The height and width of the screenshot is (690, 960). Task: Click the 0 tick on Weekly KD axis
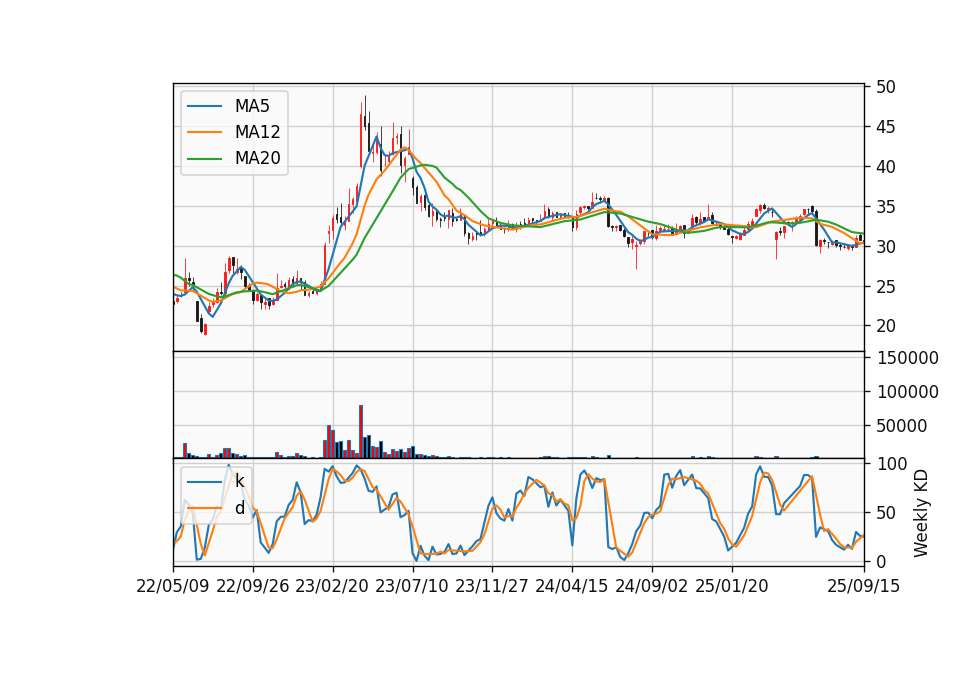tap(881, 561)
